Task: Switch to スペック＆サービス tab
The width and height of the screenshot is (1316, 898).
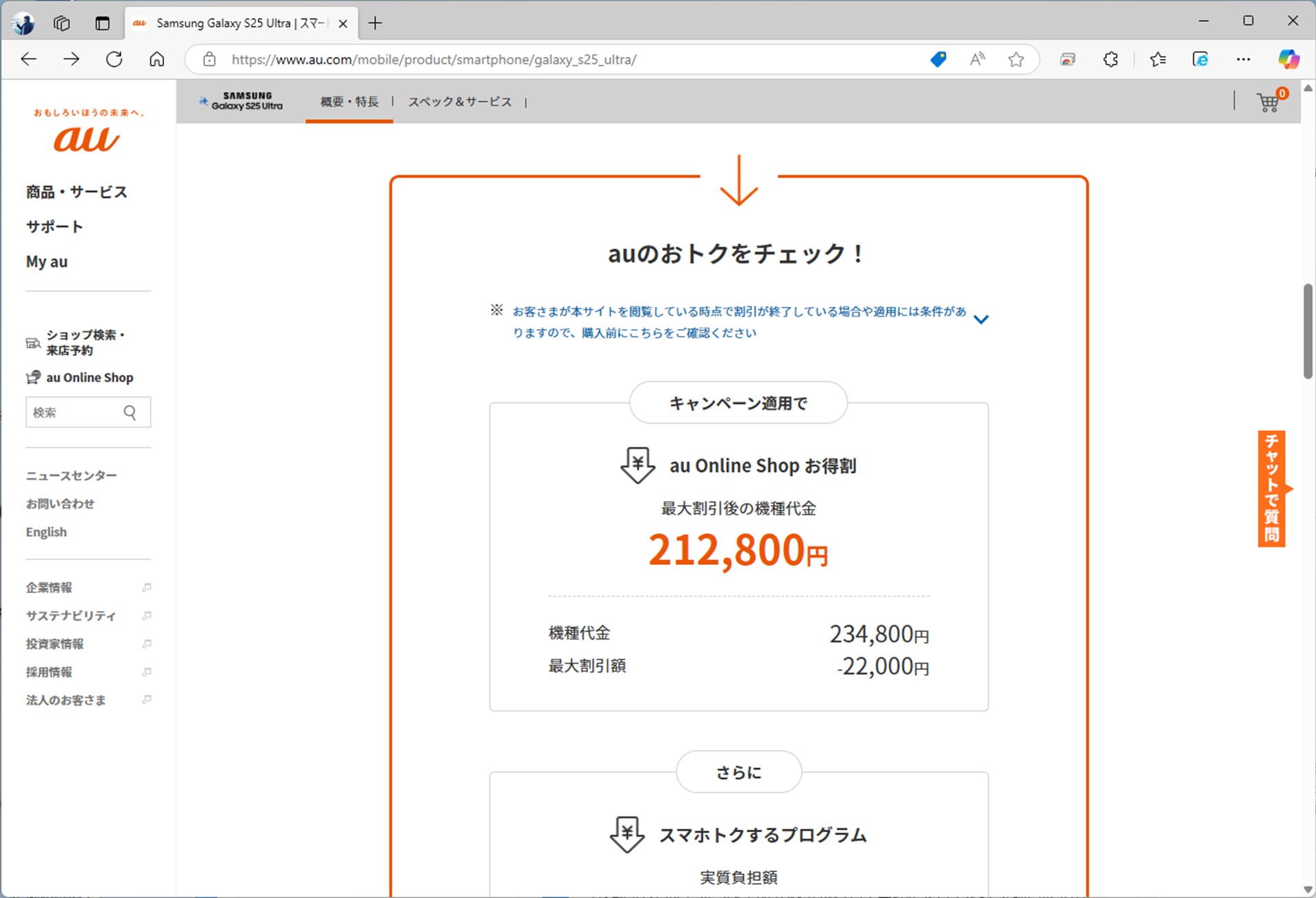Action: (x=460, y=101)
